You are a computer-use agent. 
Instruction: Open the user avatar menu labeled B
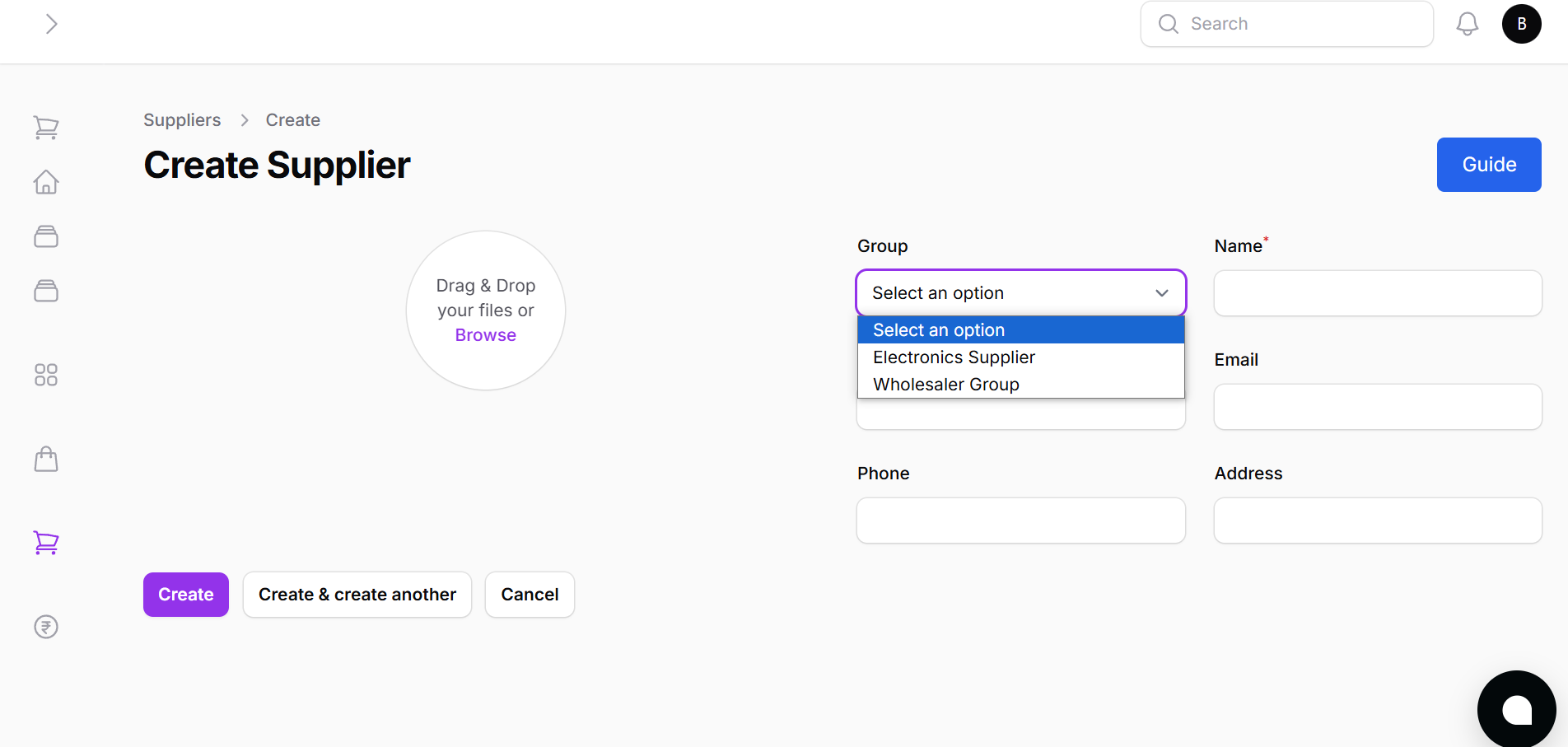point(1522,24)
